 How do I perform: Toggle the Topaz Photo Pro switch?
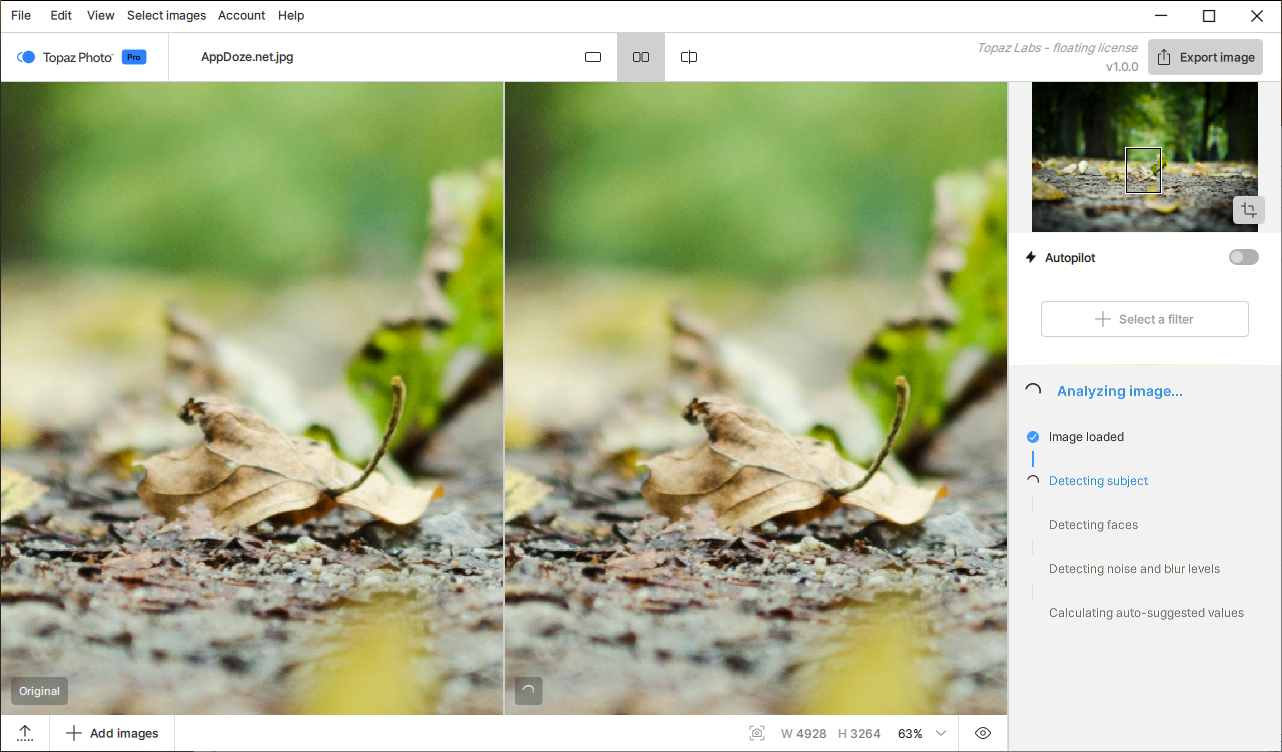click(26, 57)
